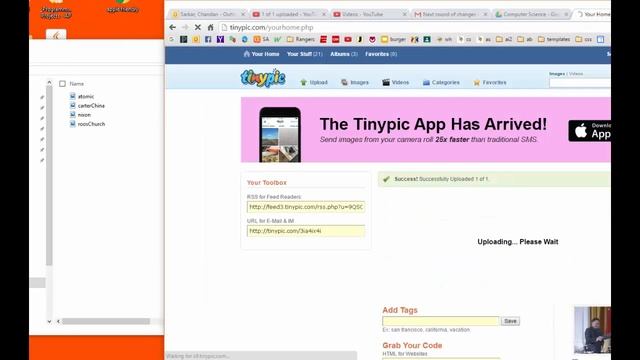The height and width of the screenshot is (360, 640).
Task: Click explorer horizontal scrollbar thumb
Action: [106, 322]
